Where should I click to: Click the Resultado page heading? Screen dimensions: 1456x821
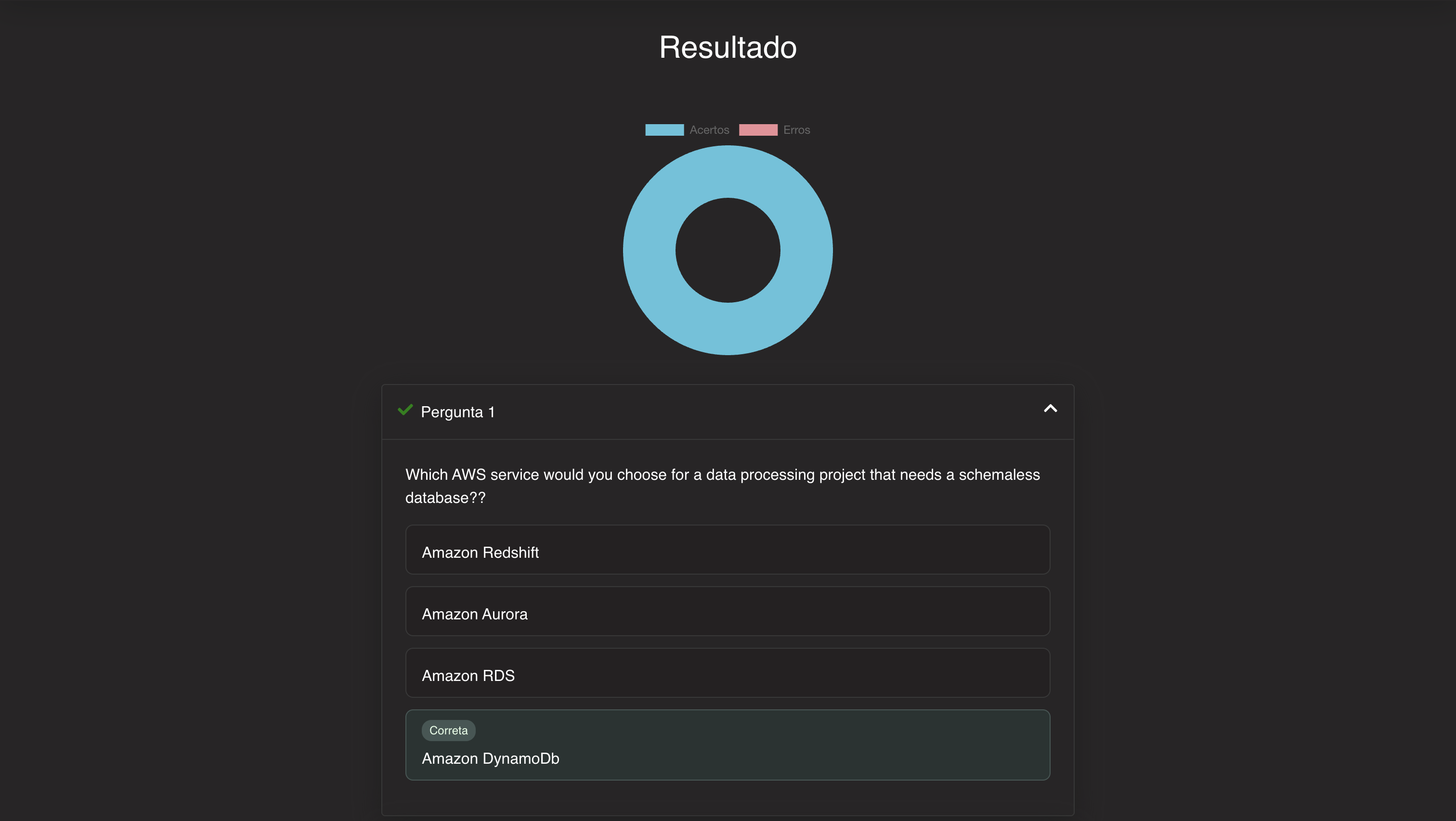click(x=728, y=47)
